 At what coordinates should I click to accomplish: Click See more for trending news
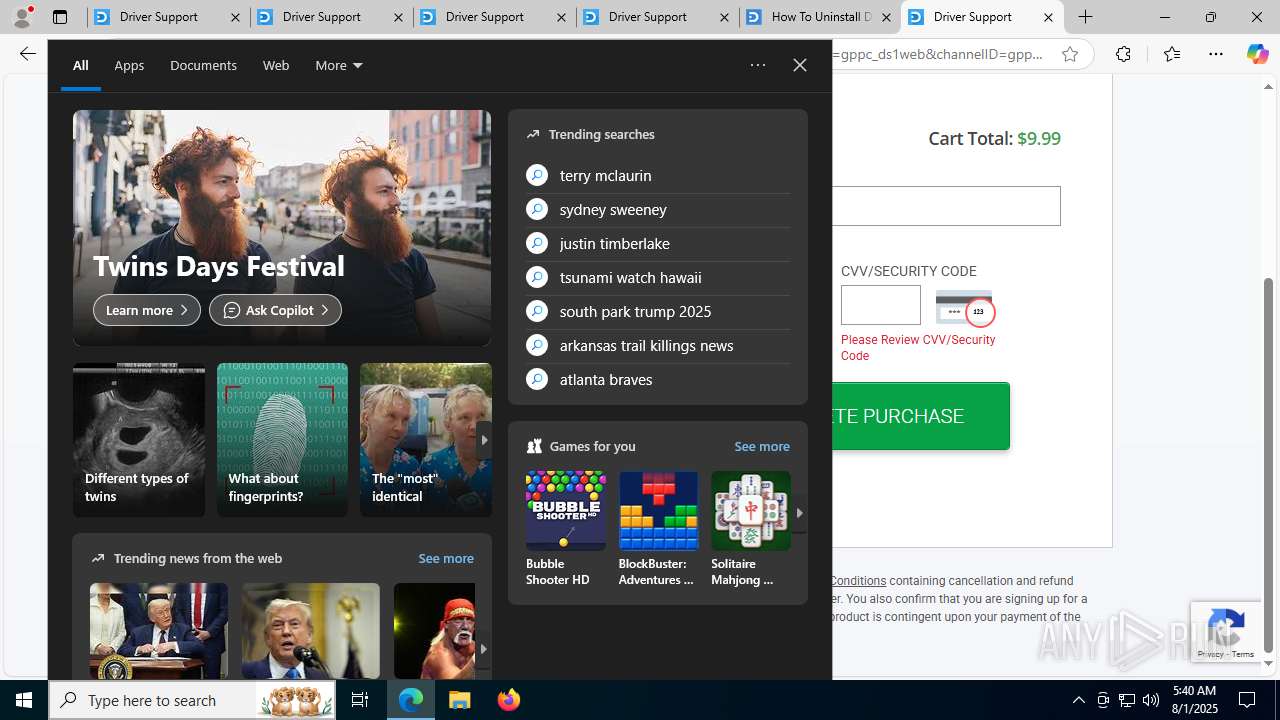click(x=446, y=558)
